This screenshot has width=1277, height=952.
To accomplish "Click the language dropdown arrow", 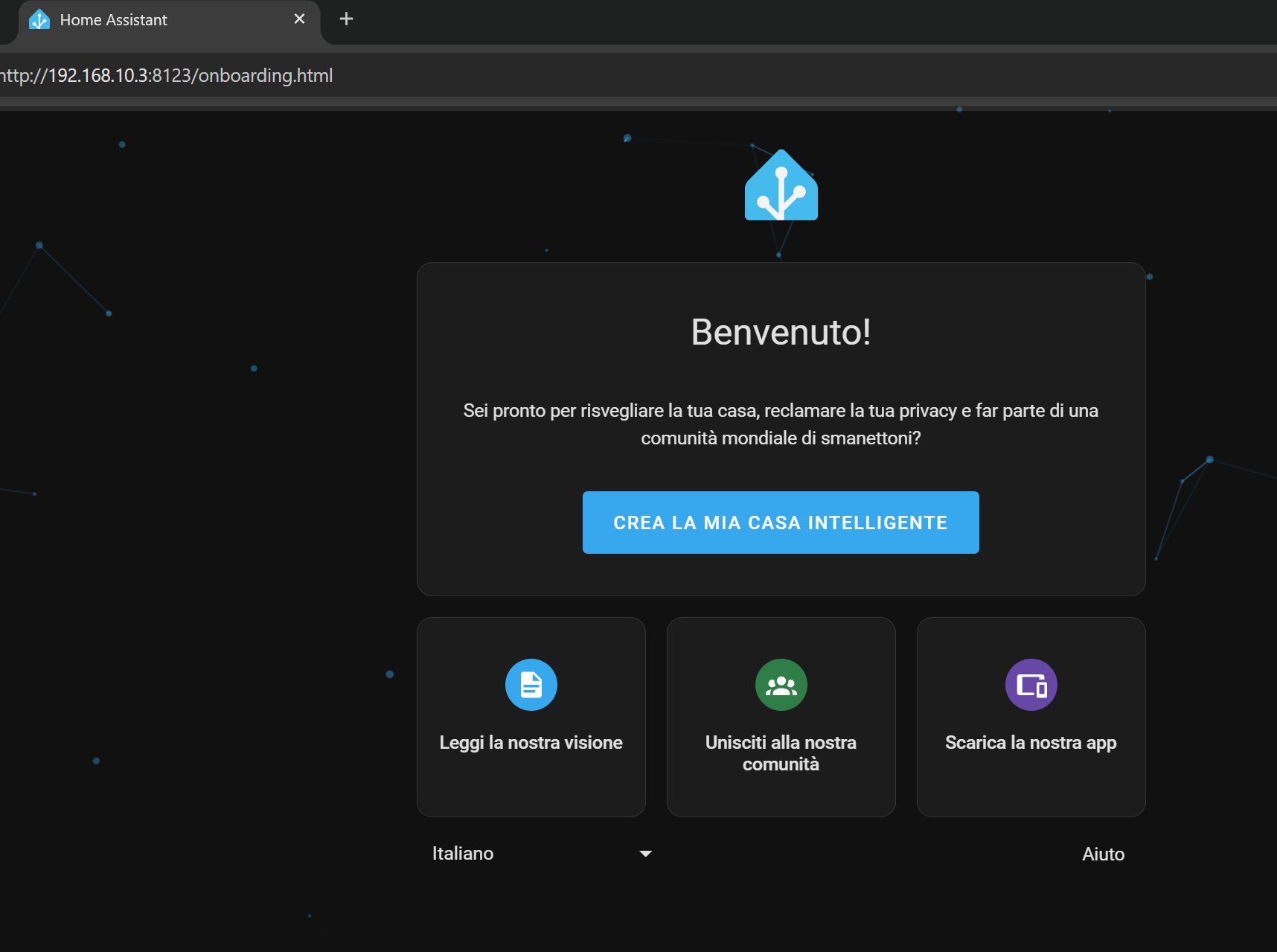I will [x=645, y=854].
